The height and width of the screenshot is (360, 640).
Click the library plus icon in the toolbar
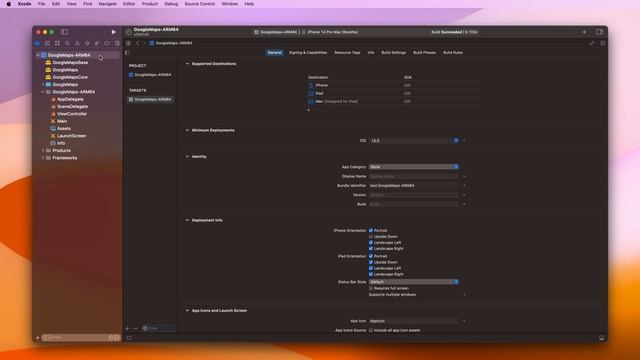(x=584, y=32)
